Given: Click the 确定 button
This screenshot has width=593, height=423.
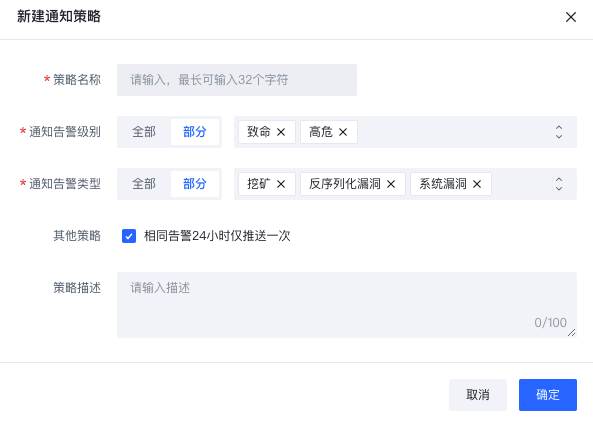Looking at the screenshot, I should (548, 395).
